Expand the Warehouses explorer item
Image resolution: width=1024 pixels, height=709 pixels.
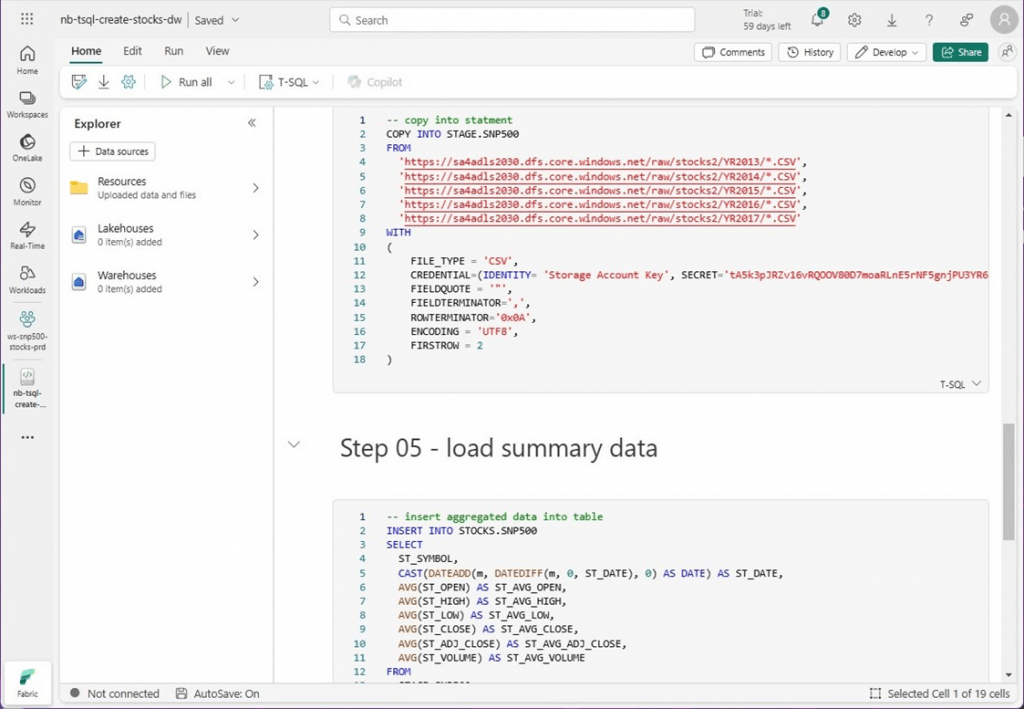(255, 282)
